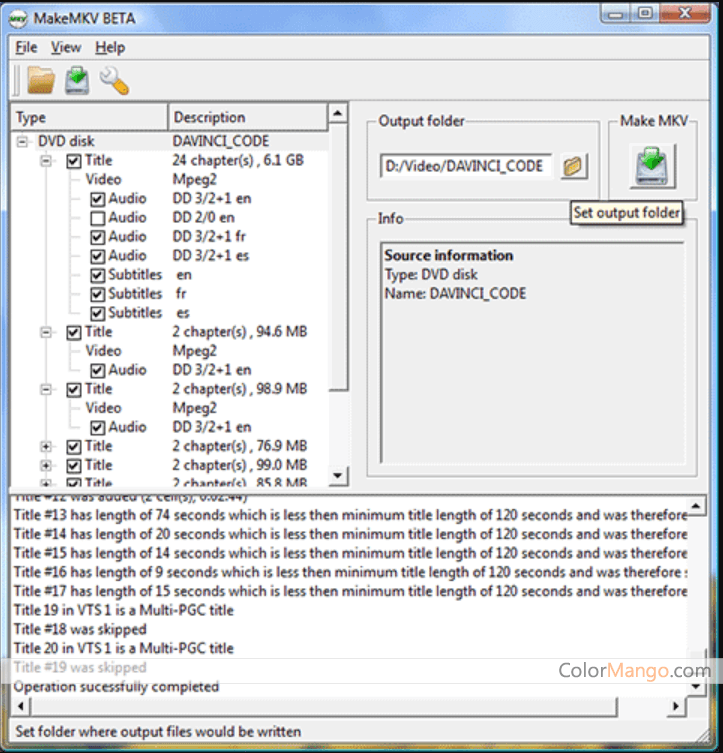723x753 pixels.
Task: Start conversion with the Make MKV button
Action: click(653, 166)
